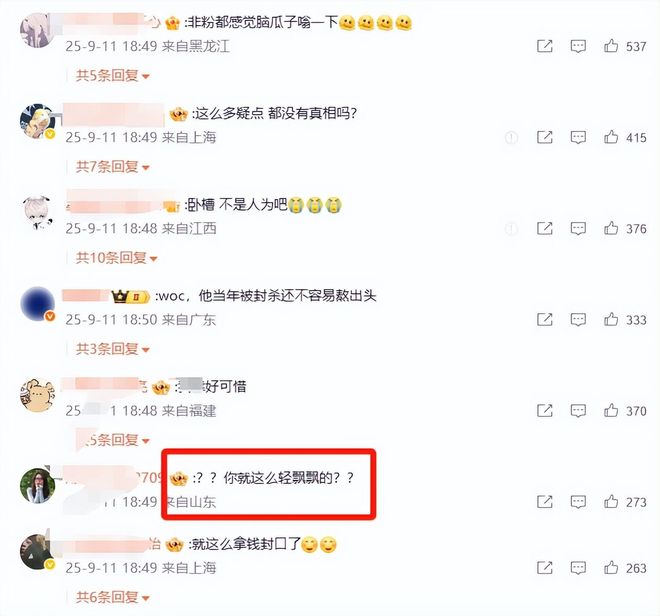Open report icon on 上海 comment with 415 likes
Viewport: 660px width, 616px height.
tap(511, 137)
